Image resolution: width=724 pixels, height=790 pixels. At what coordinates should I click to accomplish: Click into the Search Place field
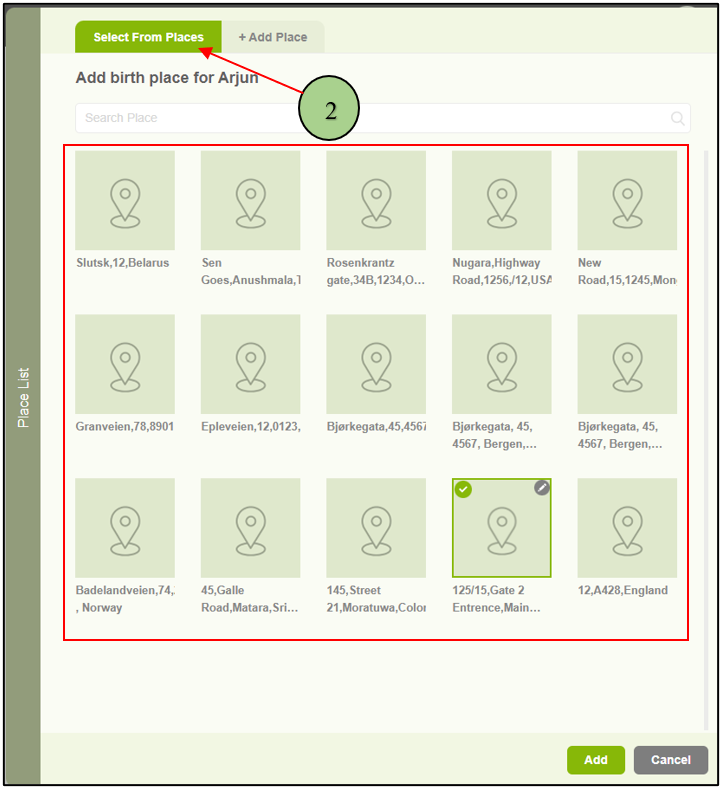[x=370, y=118]
